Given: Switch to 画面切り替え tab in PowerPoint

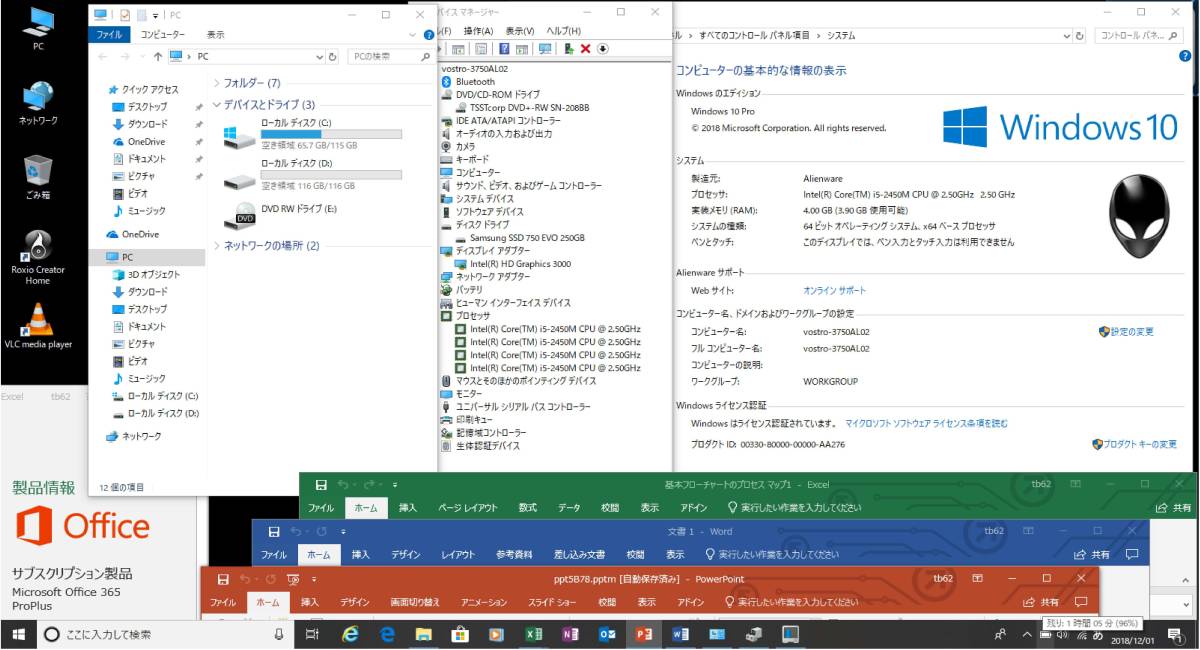Looking at the screenshot, I should point(414,602).
